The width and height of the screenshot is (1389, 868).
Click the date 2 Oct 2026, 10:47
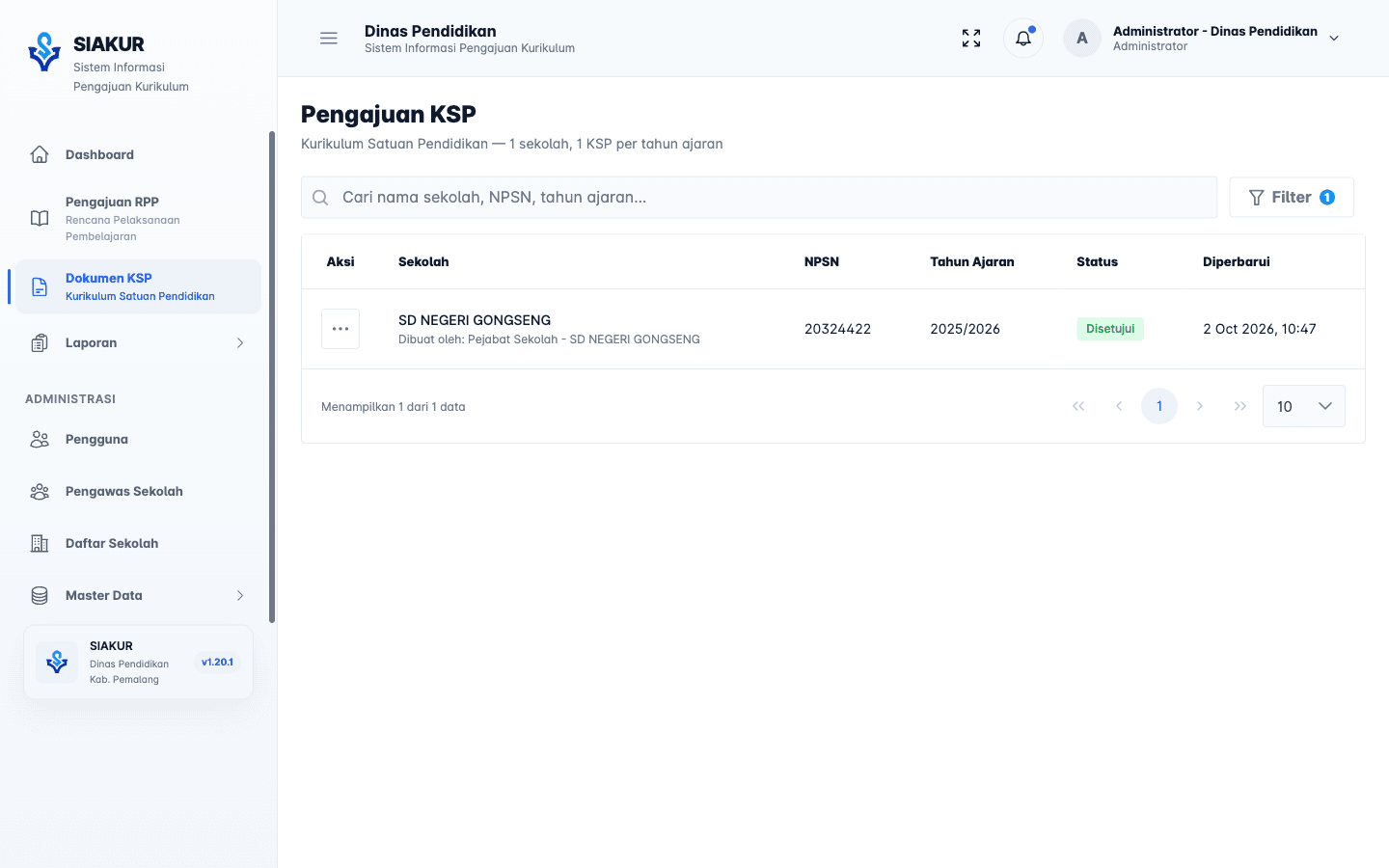tap(1259, 329)
